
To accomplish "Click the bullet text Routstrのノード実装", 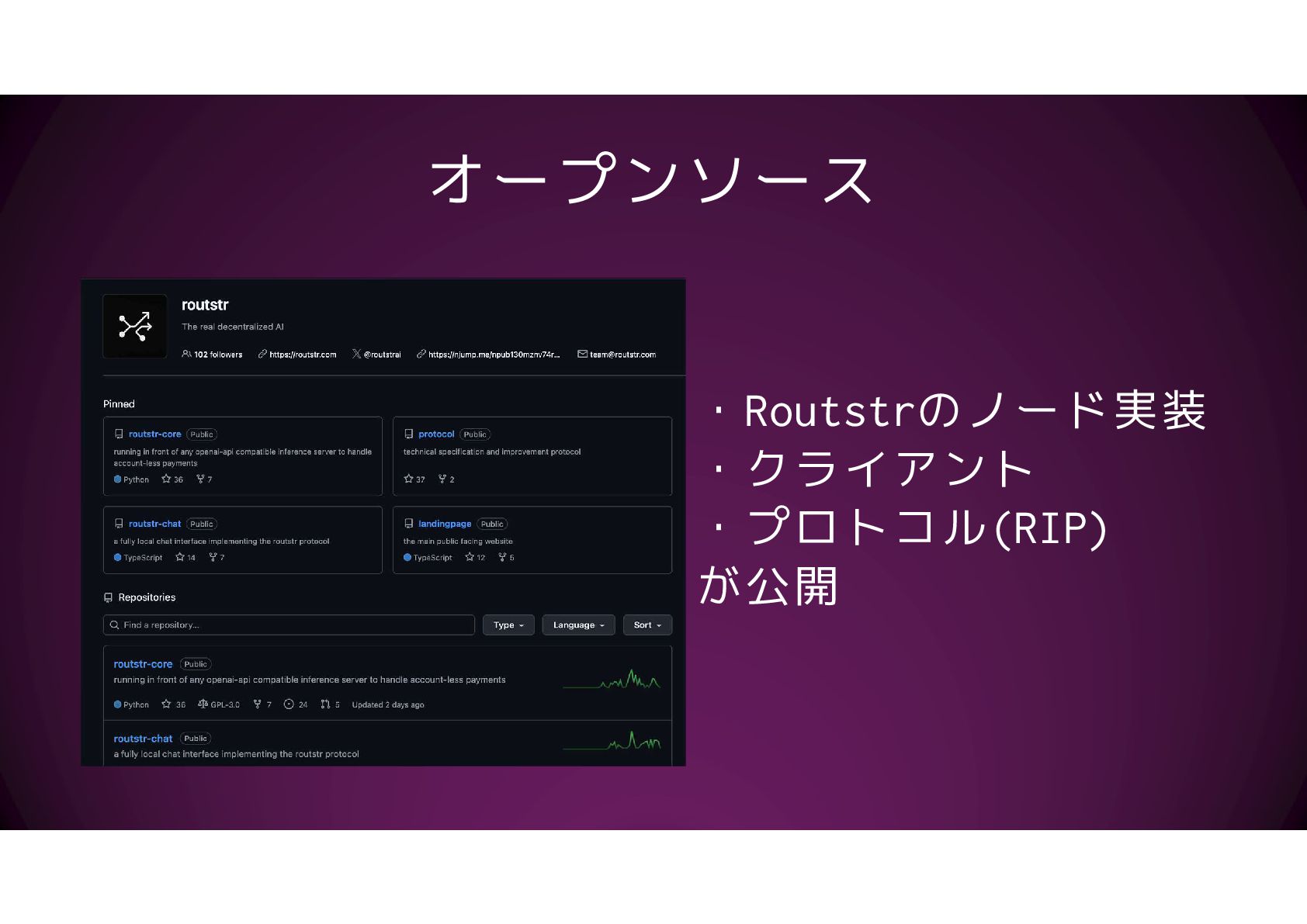I will [975, 410].
